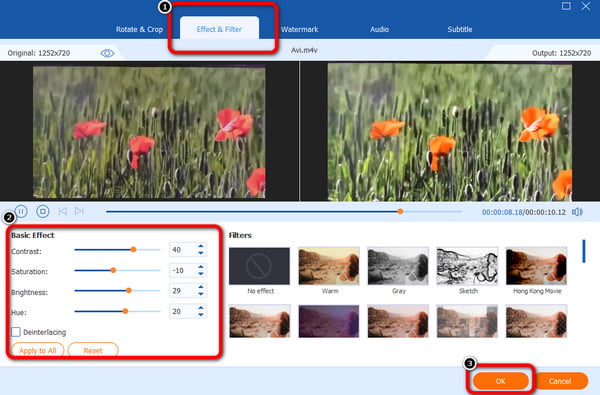Increase Saturation value with up arrow
This screenshot has width=600, height=395.
click(x=201, y=266)
